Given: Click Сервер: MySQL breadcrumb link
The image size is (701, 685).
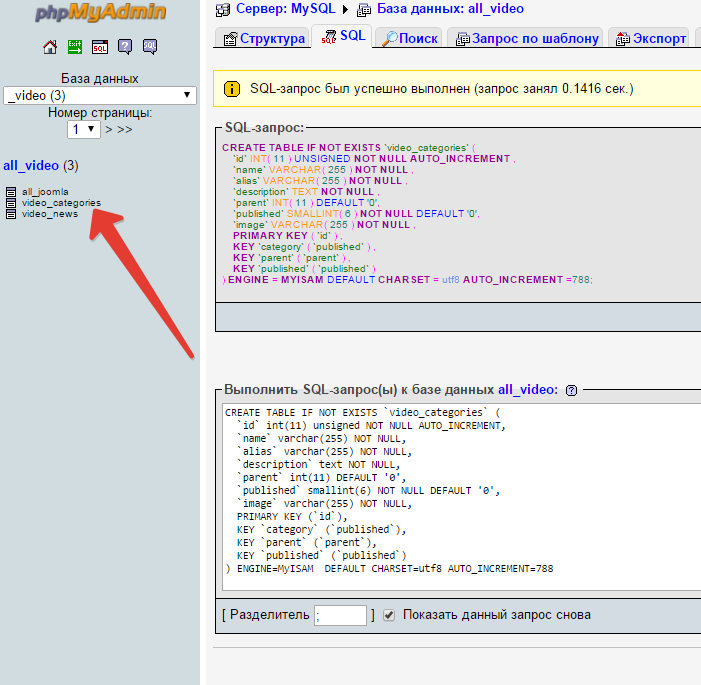Looking at the screenshot, I should coord(285,8).
